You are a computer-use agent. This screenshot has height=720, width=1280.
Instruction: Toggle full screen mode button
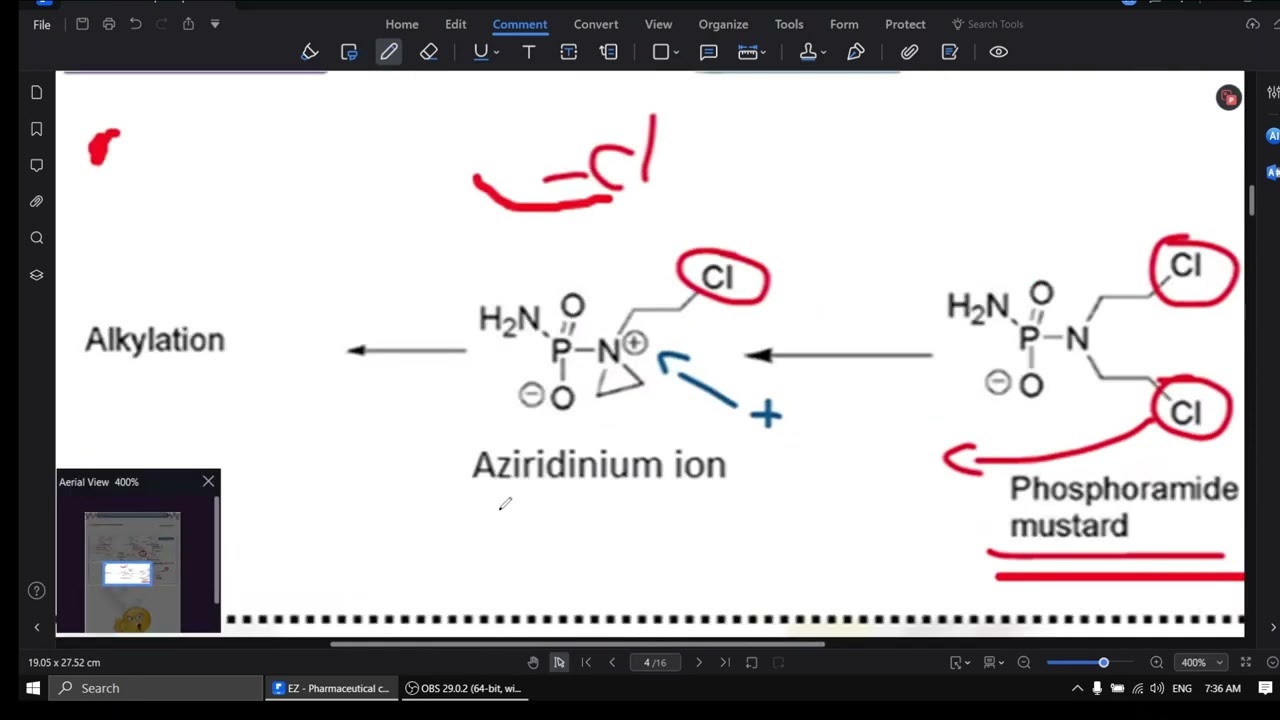tap(1246, 662)
